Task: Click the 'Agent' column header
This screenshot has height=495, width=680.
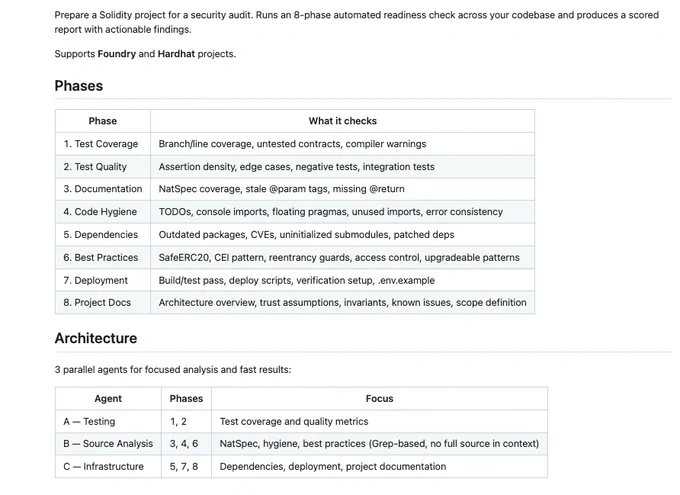Action: click(x=108, y=399)
